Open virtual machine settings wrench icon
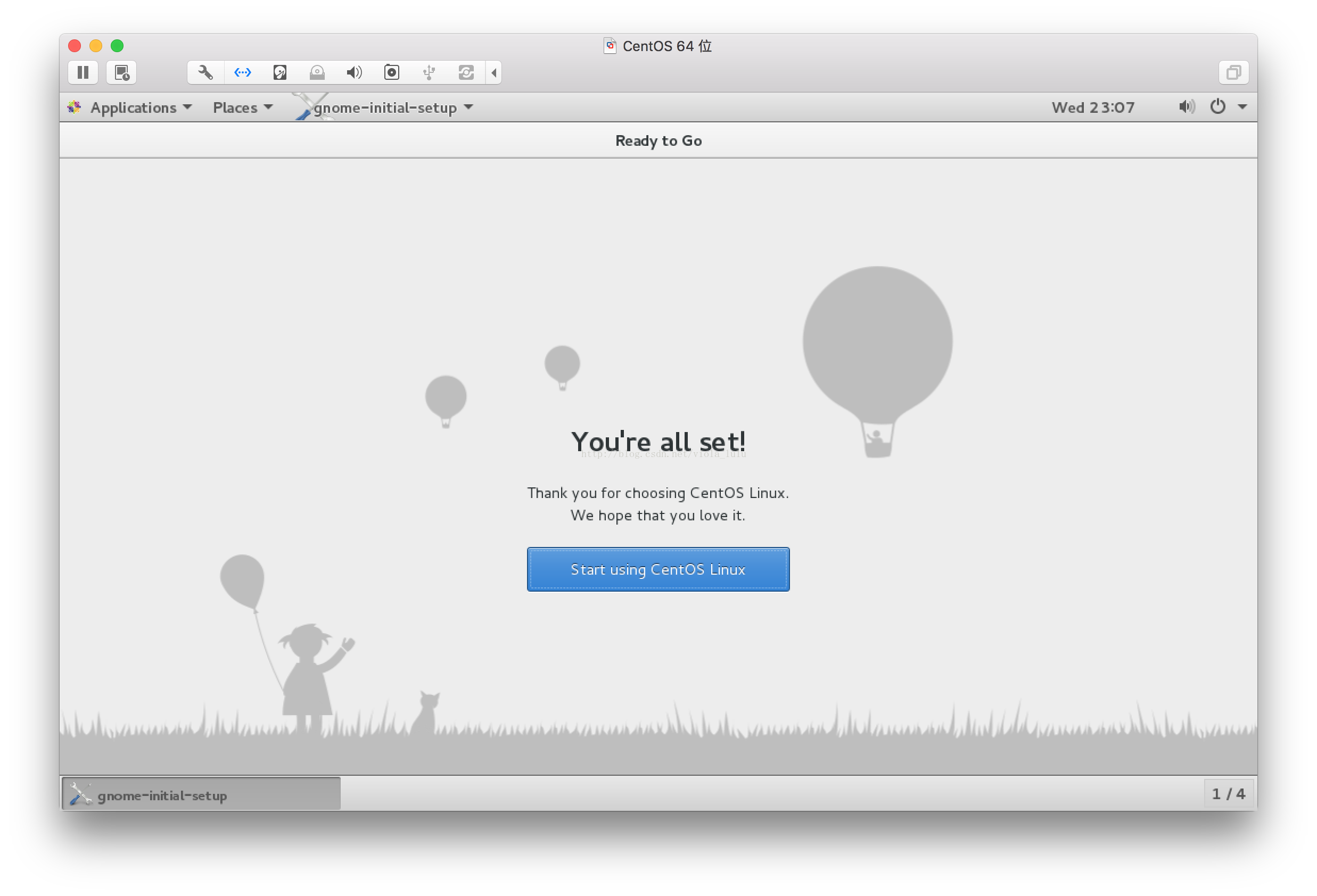This screenshot has width=1317, height=896. click(205, 72)
